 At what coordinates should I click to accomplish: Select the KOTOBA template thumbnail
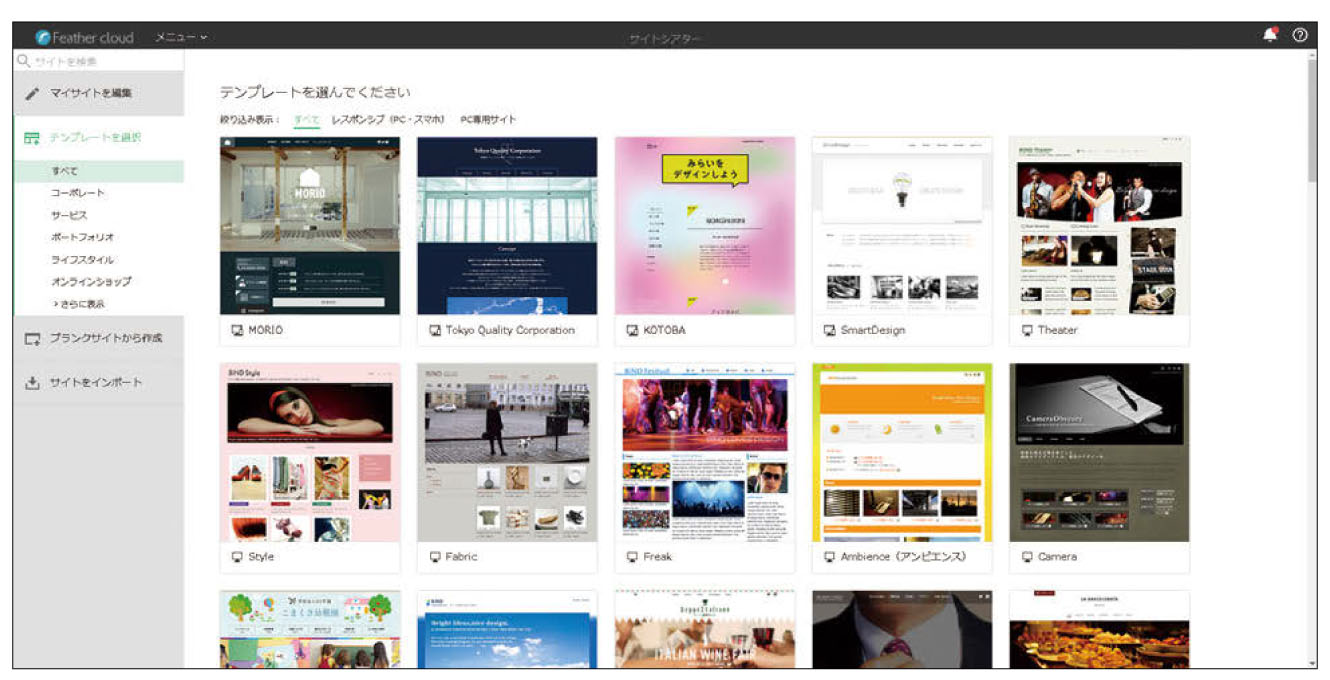[705, 226]
